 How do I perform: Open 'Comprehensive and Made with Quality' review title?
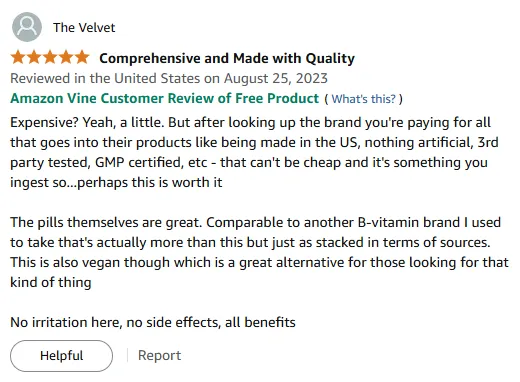(227, 58)
